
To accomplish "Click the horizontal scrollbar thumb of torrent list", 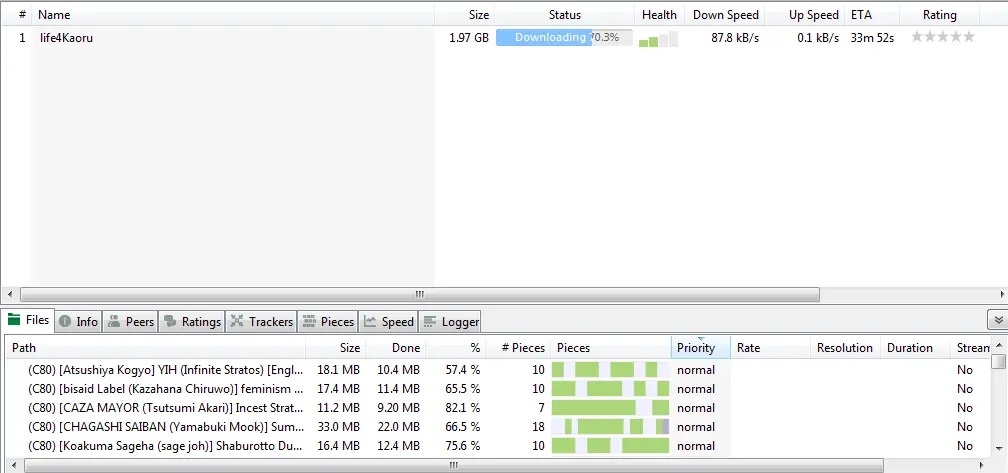I will click(420, 294).
